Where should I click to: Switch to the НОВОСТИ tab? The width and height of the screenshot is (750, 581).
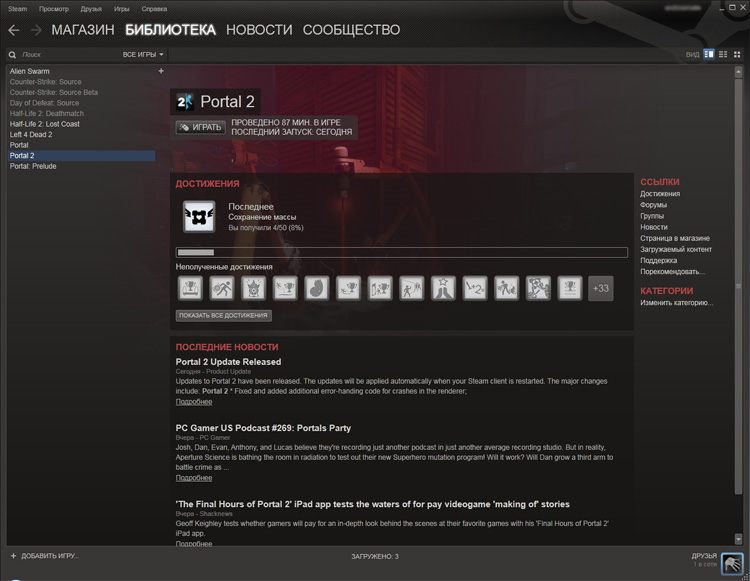pyautogui.click(x=259, y=30)
